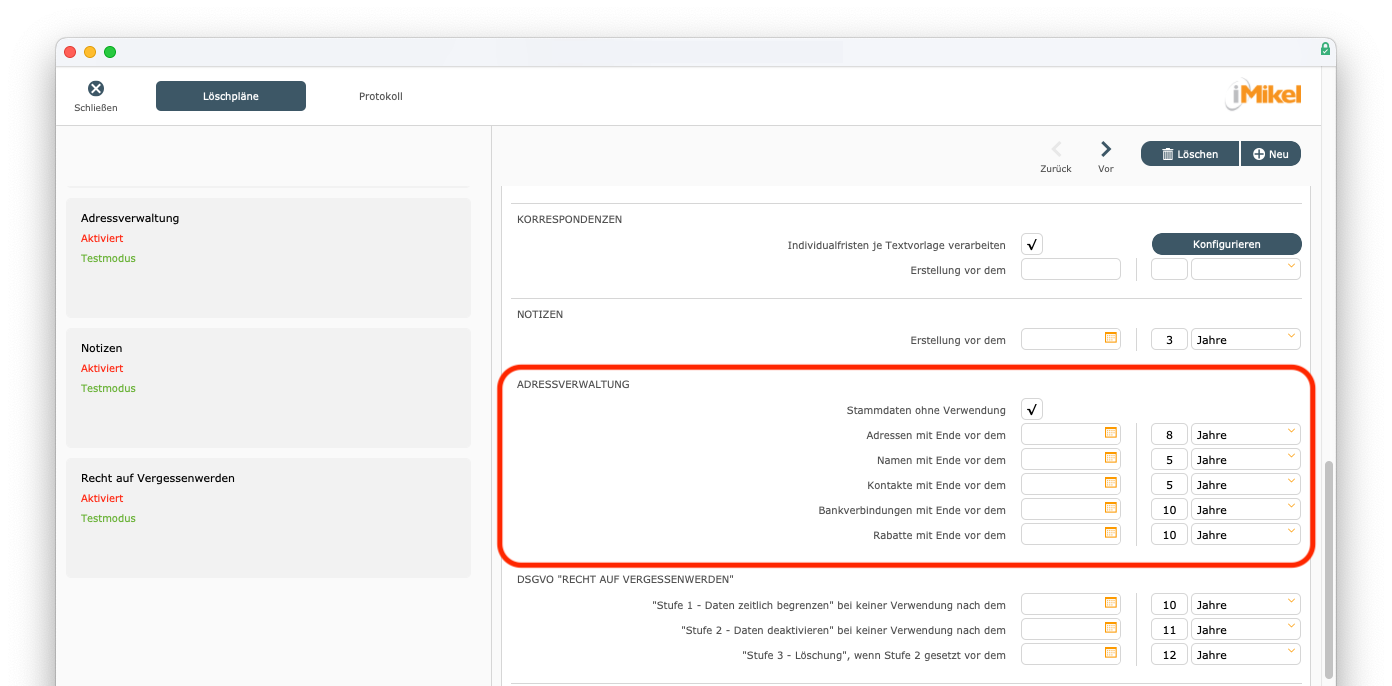
Task: Click the Schließen close icon
Action: [95, 90]
